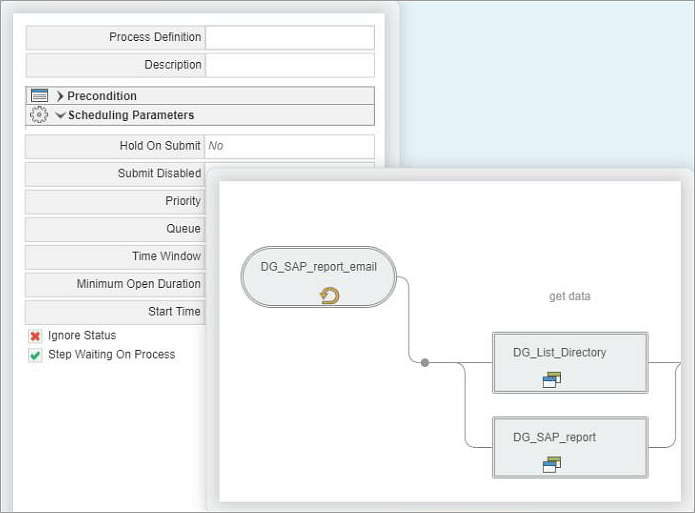Image resolution: width=695 pixels, height=513 pixels.
Task: Click the 'Scheduling Parameters' header text
Action: [x=131, y=115]
